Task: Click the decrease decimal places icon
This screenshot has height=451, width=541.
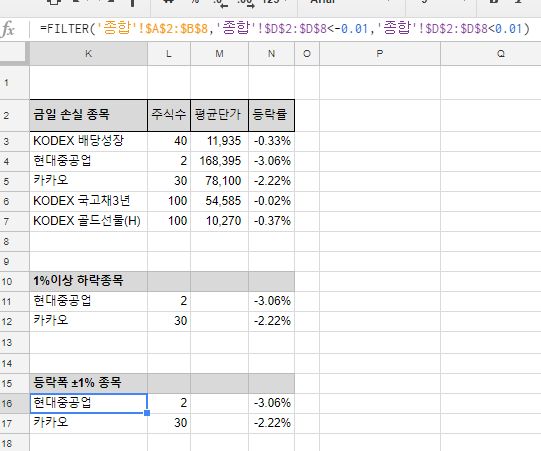Action: pyautogui.click(x=220, y=3)
